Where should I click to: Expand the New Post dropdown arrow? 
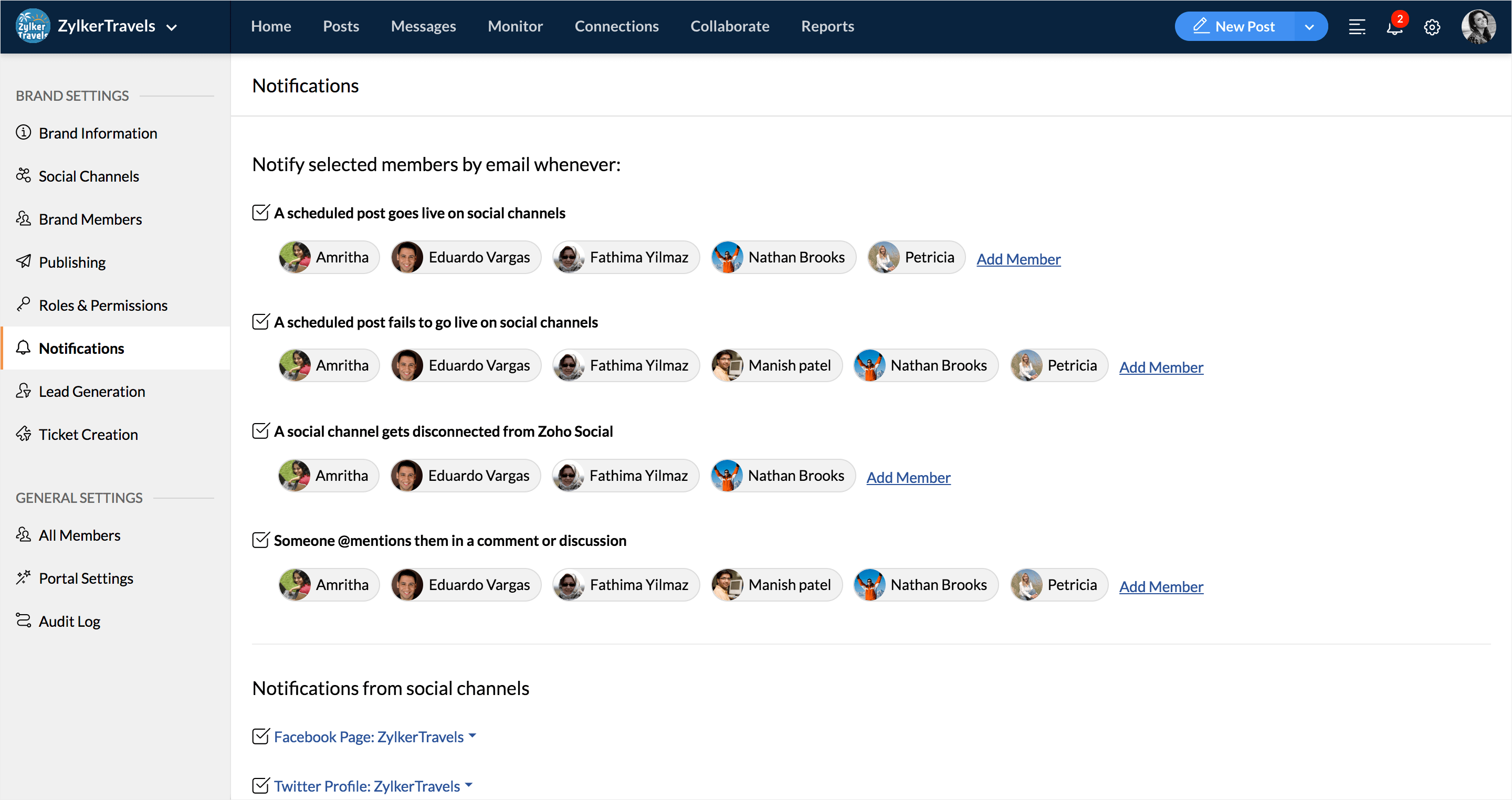1309,27
